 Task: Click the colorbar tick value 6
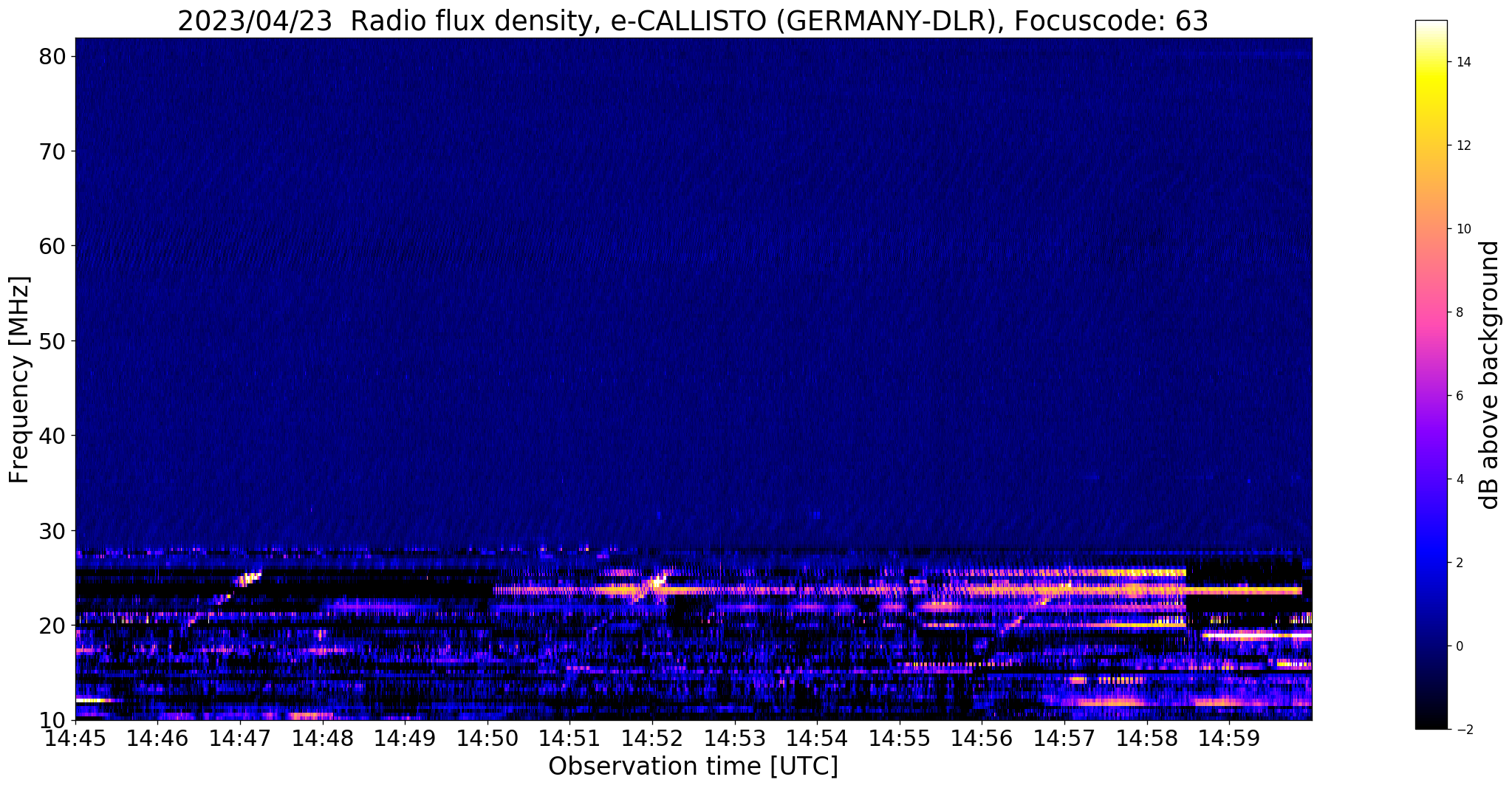click(x=1460, y=396)
